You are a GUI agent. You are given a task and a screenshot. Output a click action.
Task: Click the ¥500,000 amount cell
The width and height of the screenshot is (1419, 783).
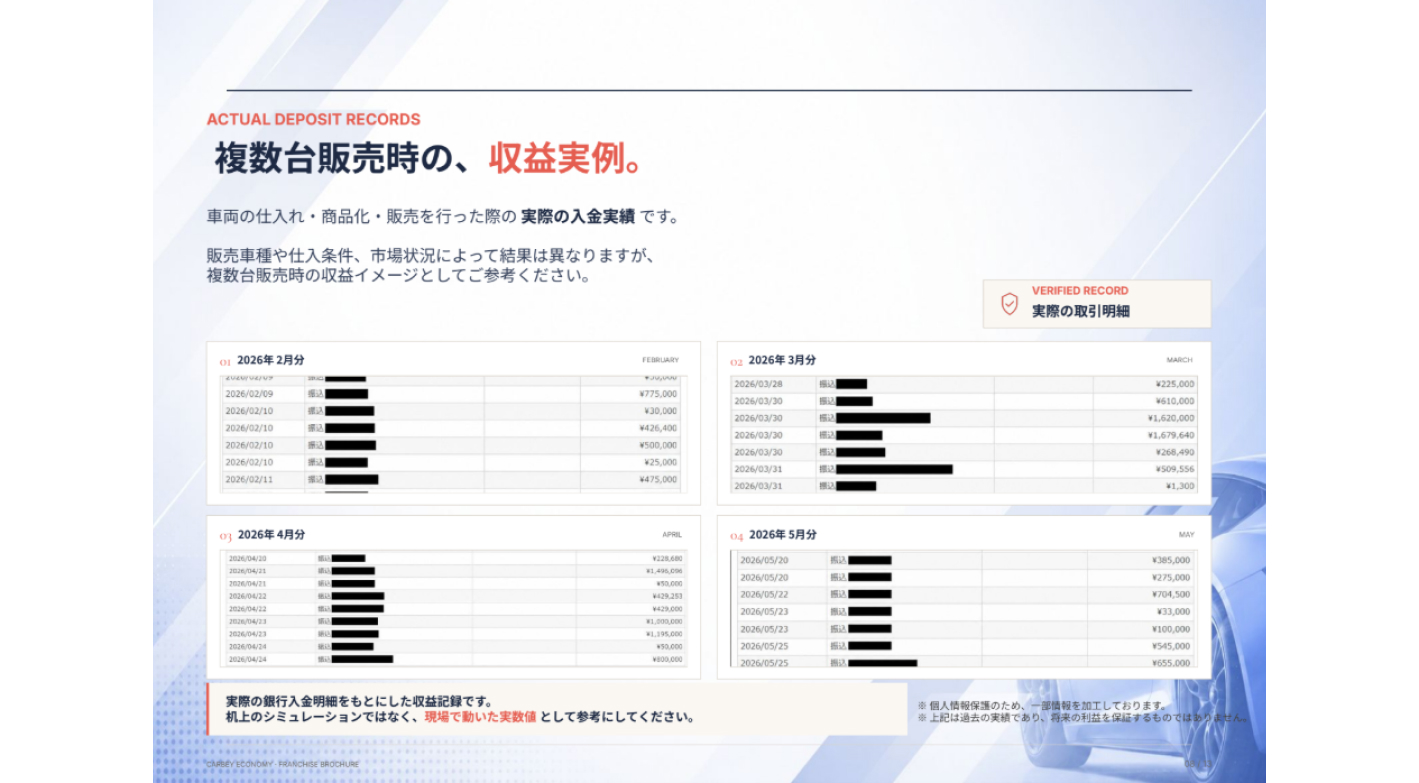[658, 445]
